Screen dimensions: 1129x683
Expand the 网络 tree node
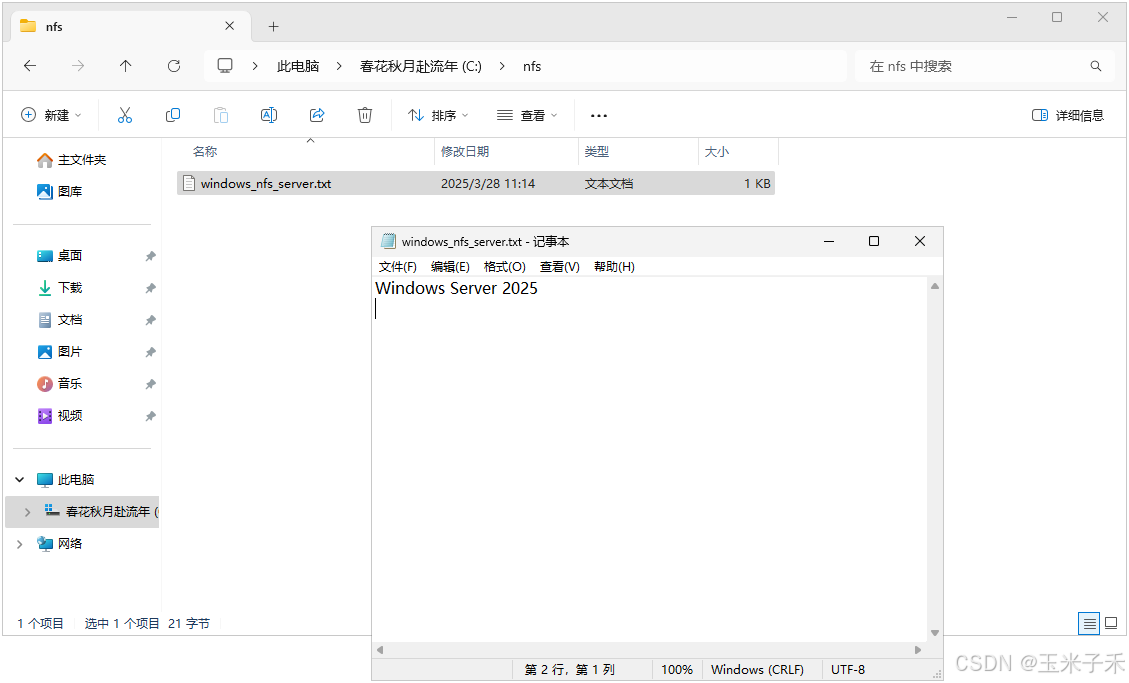(20, 543)
